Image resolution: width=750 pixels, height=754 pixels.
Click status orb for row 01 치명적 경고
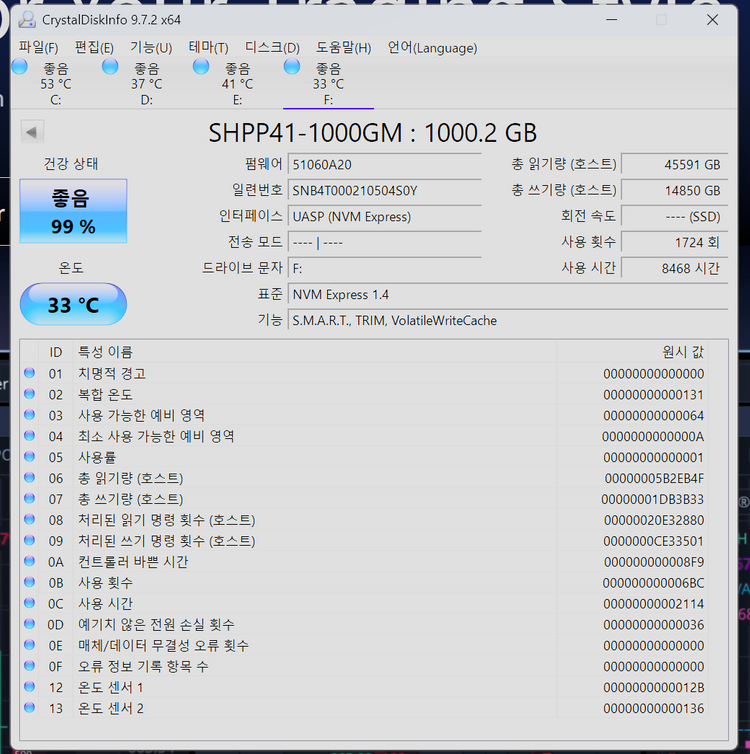(x=29, y=373)
